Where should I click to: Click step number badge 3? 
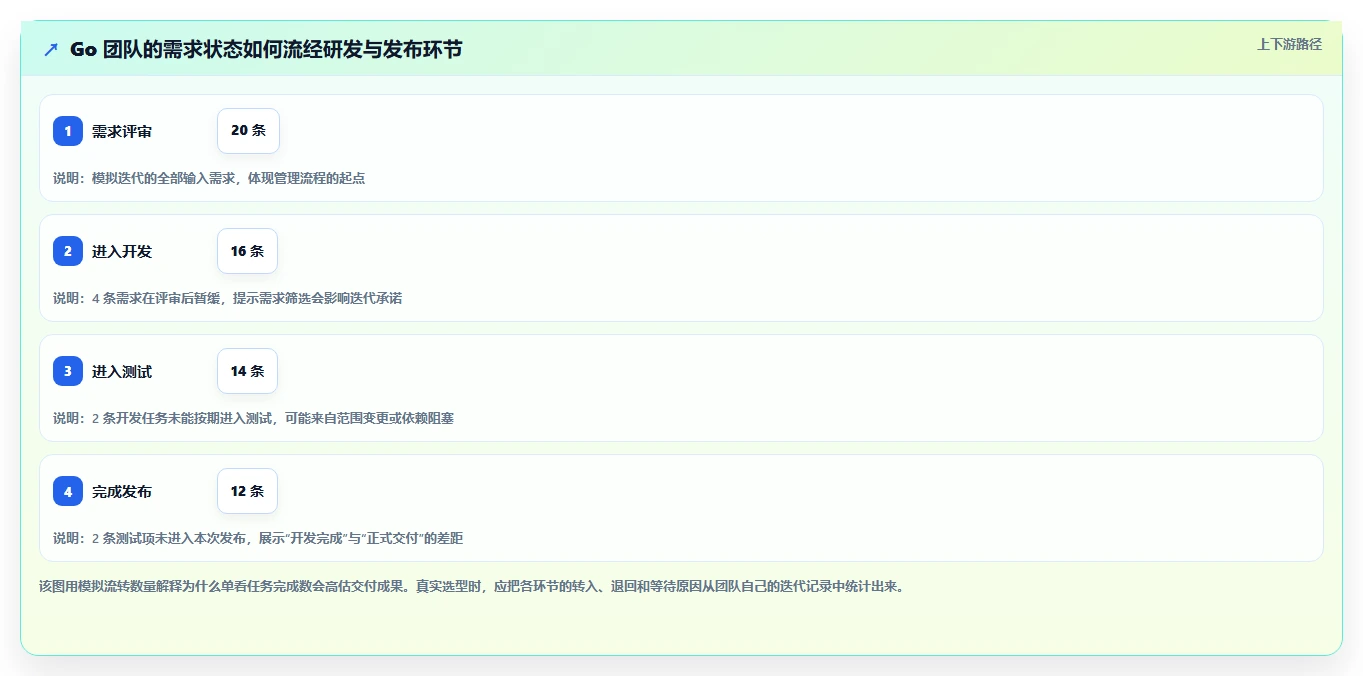pos(68,371)
